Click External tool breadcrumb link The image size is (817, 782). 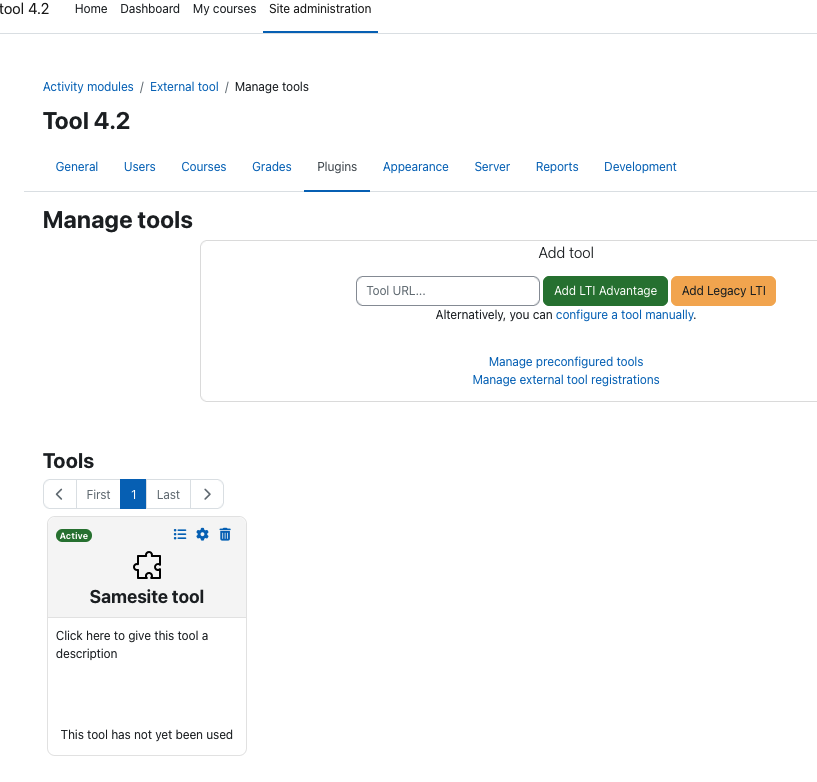(x=184, y=86)
